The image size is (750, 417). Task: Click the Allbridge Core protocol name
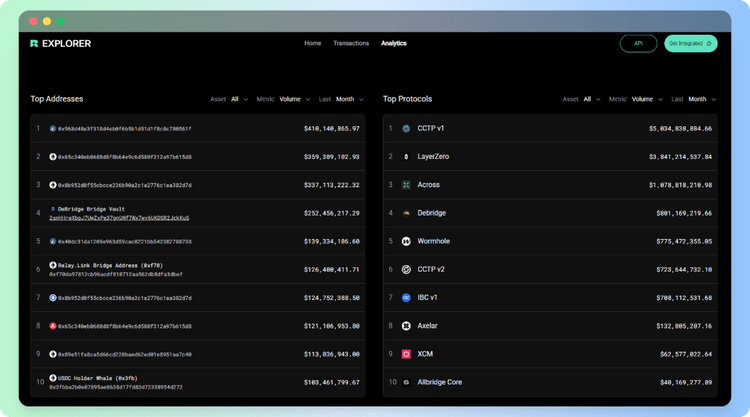440,383
